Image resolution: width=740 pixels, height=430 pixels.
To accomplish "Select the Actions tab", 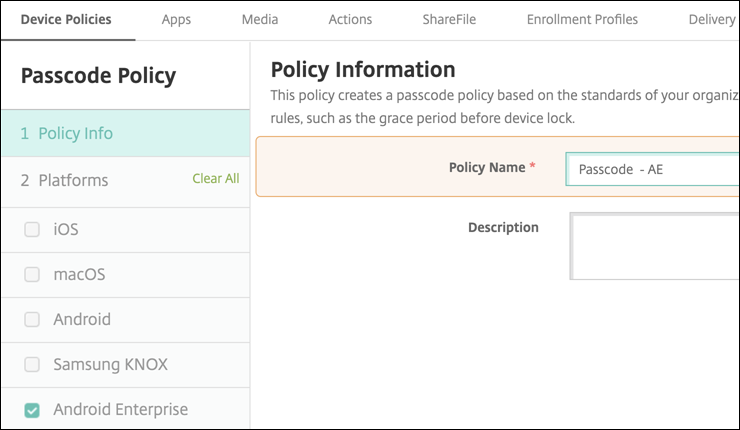I will point(350,19).
